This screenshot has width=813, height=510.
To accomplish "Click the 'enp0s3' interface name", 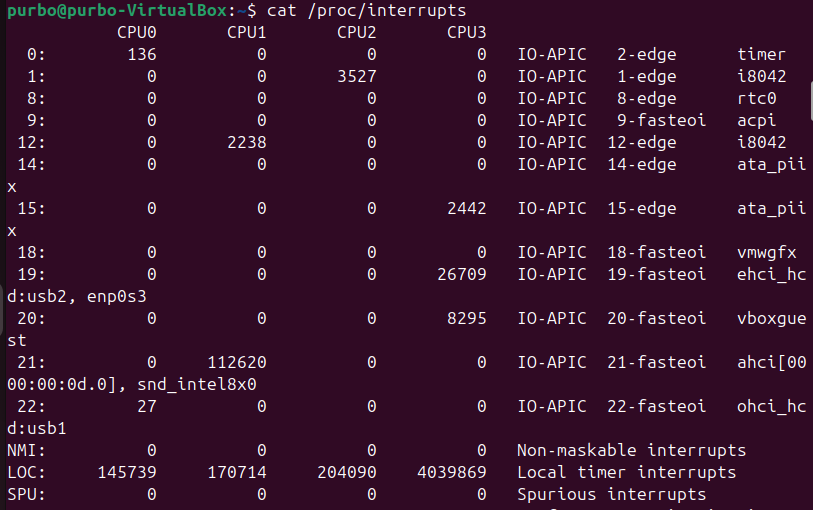I will (117, 296).
